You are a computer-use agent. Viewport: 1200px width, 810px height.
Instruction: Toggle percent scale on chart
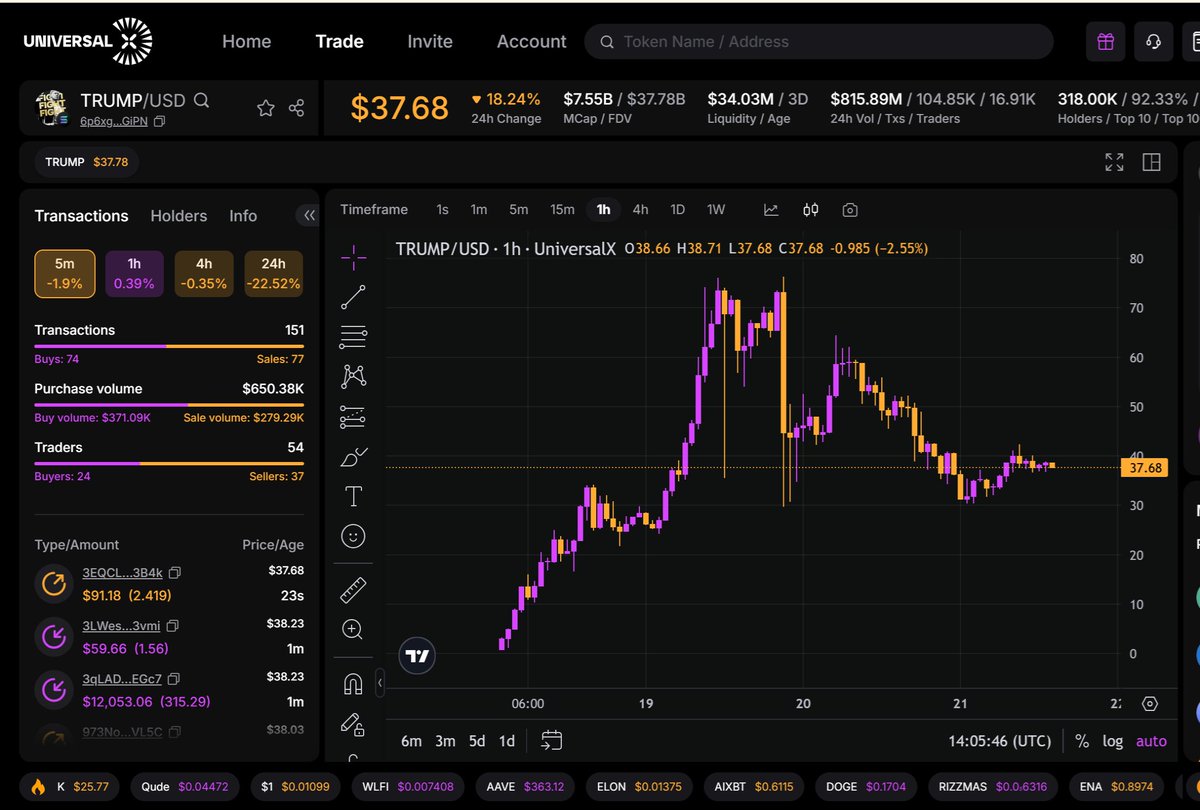pyautogui.click(x=1082, y=741)
